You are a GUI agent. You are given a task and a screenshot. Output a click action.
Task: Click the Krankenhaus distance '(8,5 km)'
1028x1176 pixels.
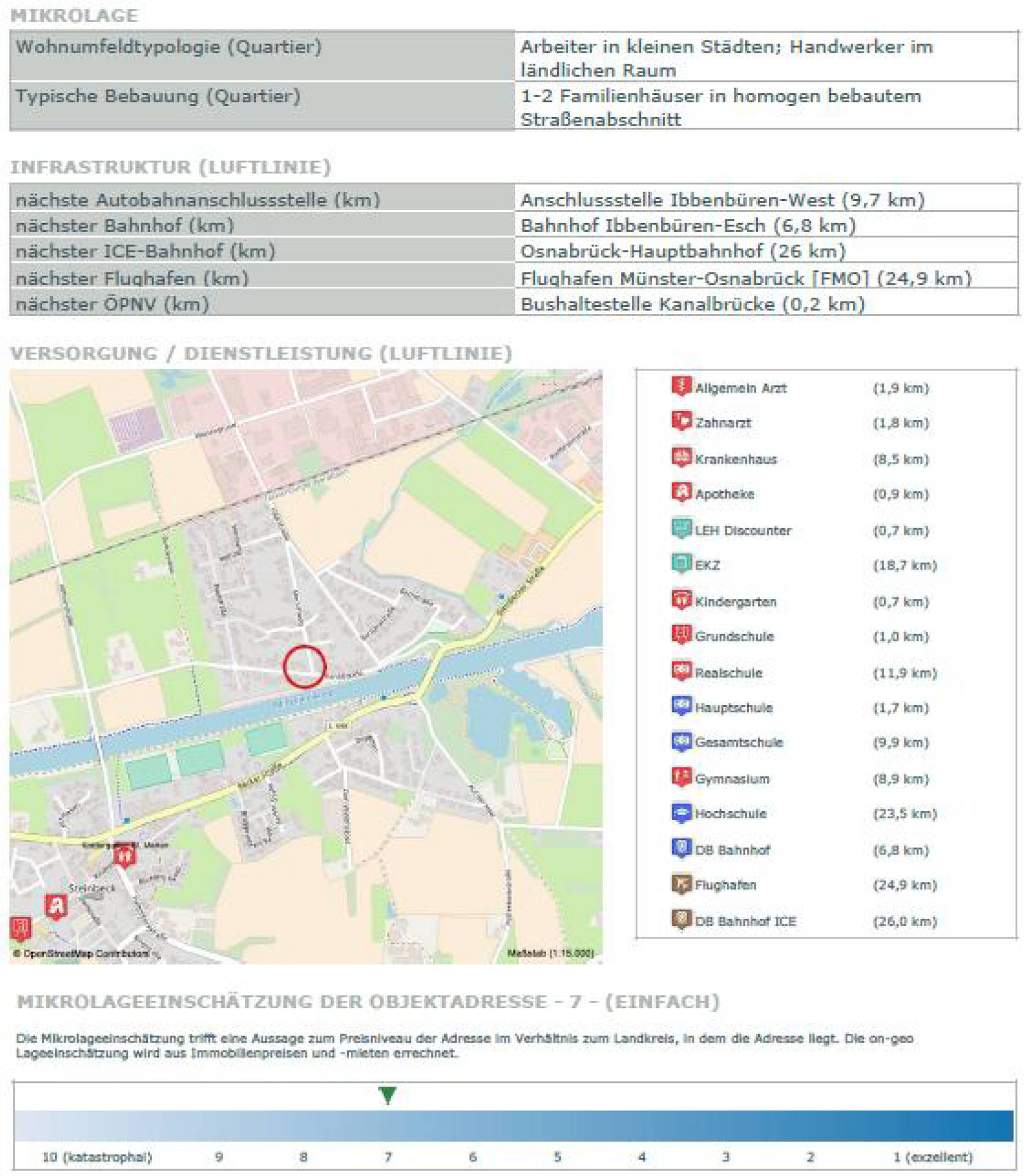point(901,459)
